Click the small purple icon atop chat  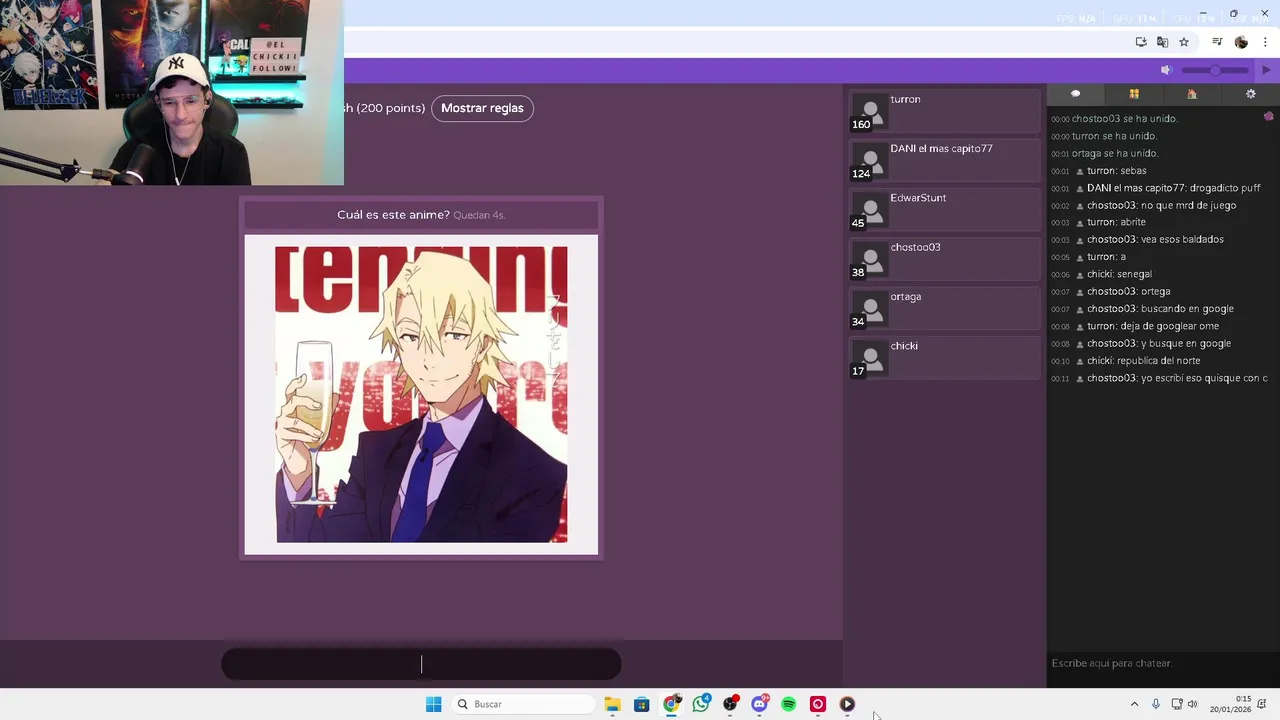pos(1268,117)
